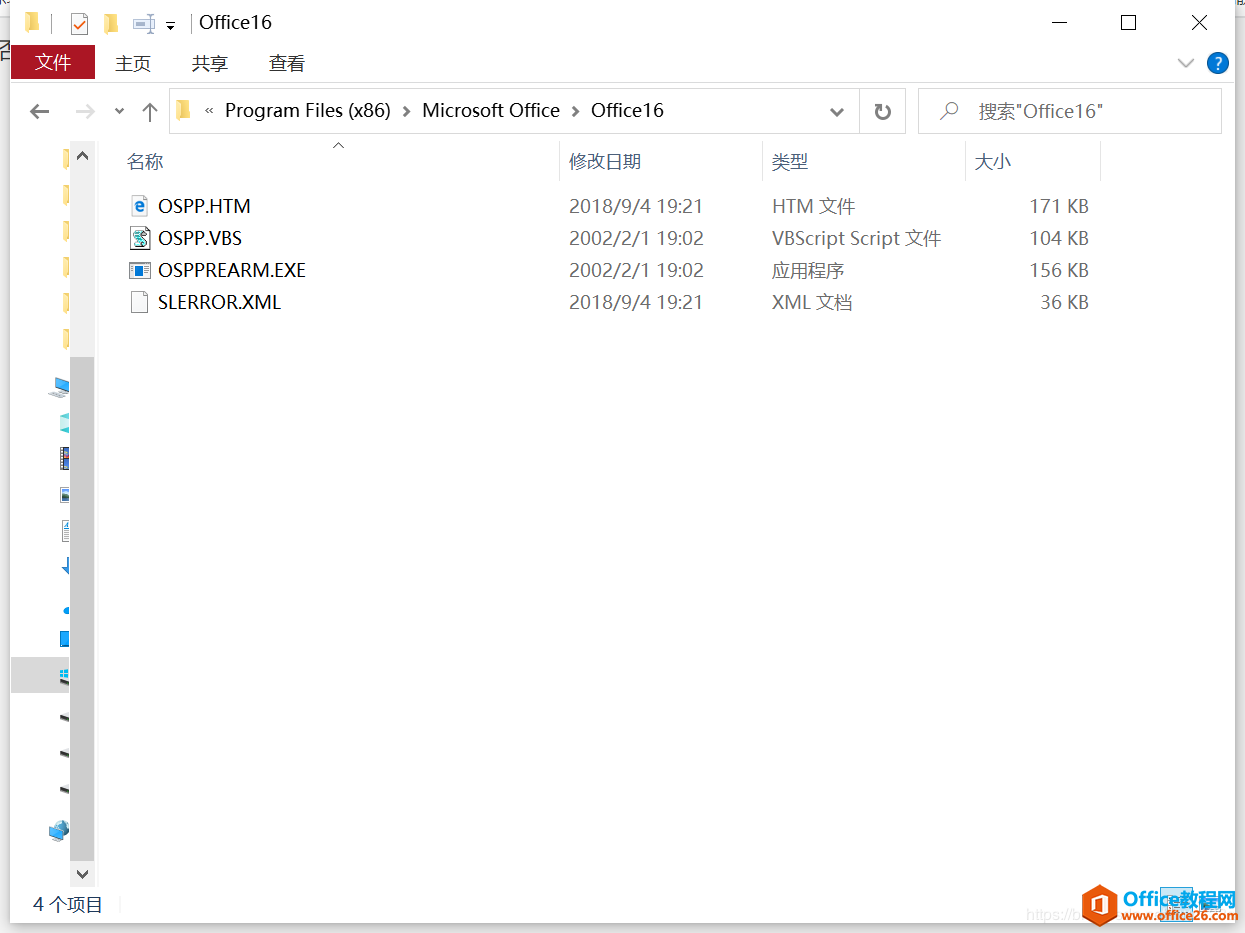Close the Office16 Explorer window
1245x933 pixels.
[1200, 22]
